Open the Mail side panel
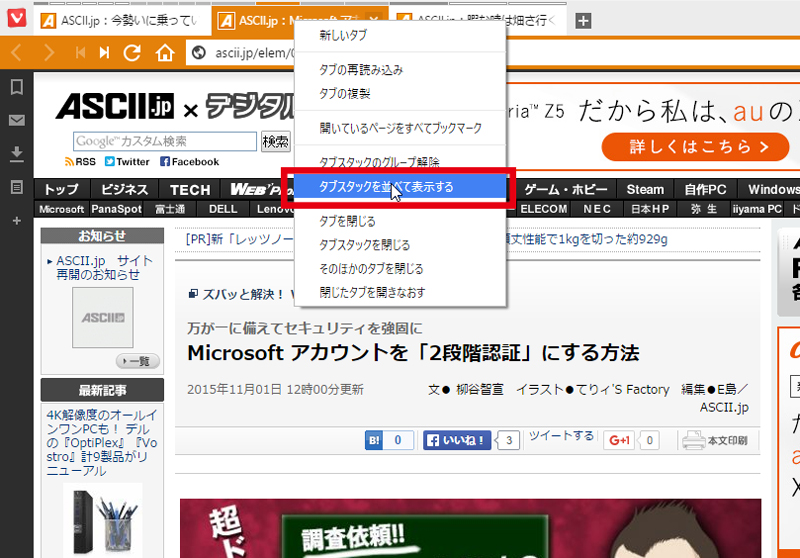This screenshot has width=800, height=558. [17, 120]
